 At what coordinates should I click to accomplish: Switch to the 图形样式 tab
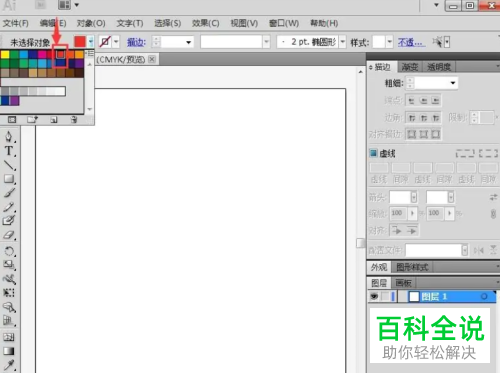412,267
